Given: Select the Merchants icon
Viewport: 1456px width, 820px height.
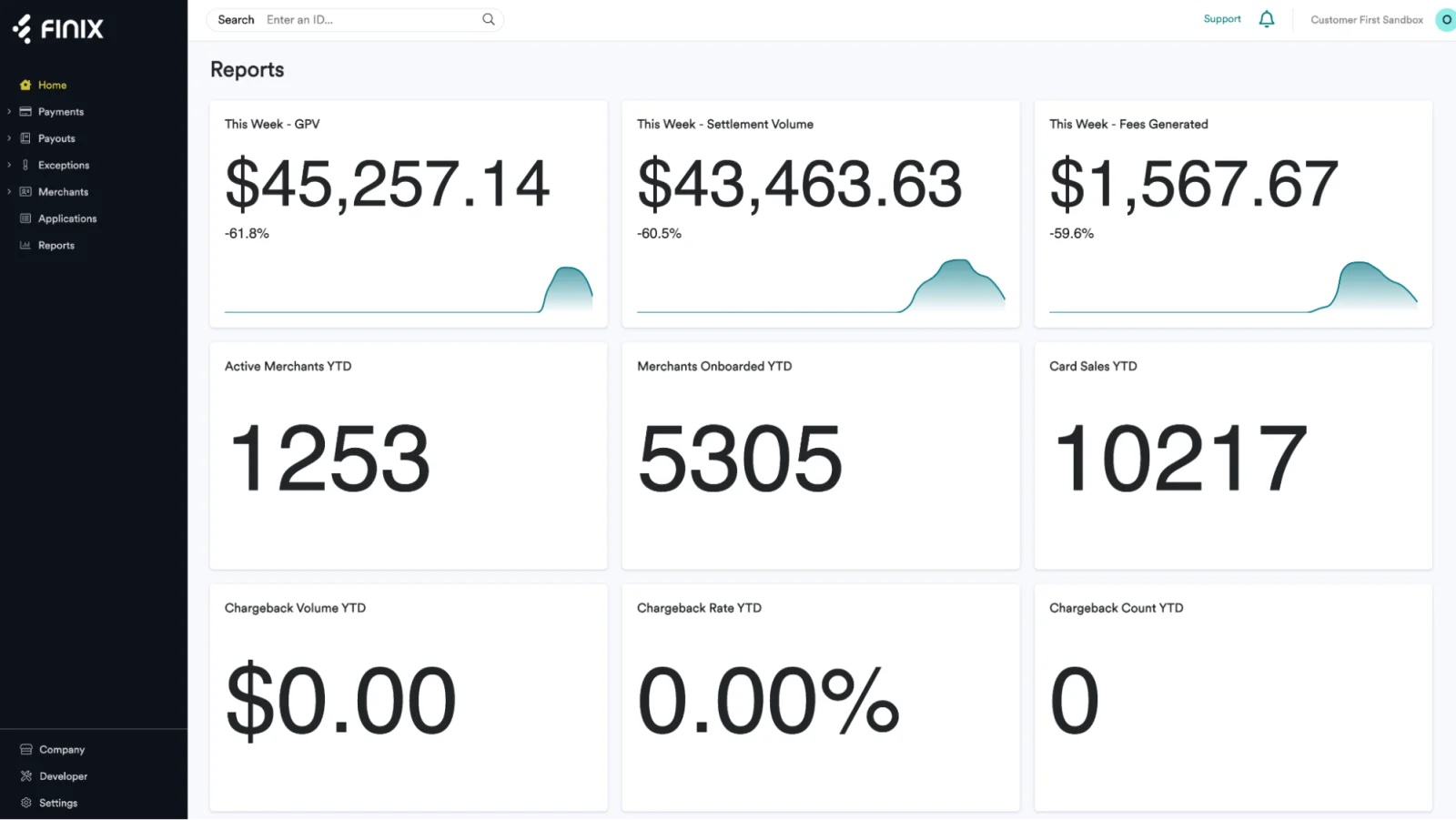Looking at the screenshot, I should [x=25, y=191].
